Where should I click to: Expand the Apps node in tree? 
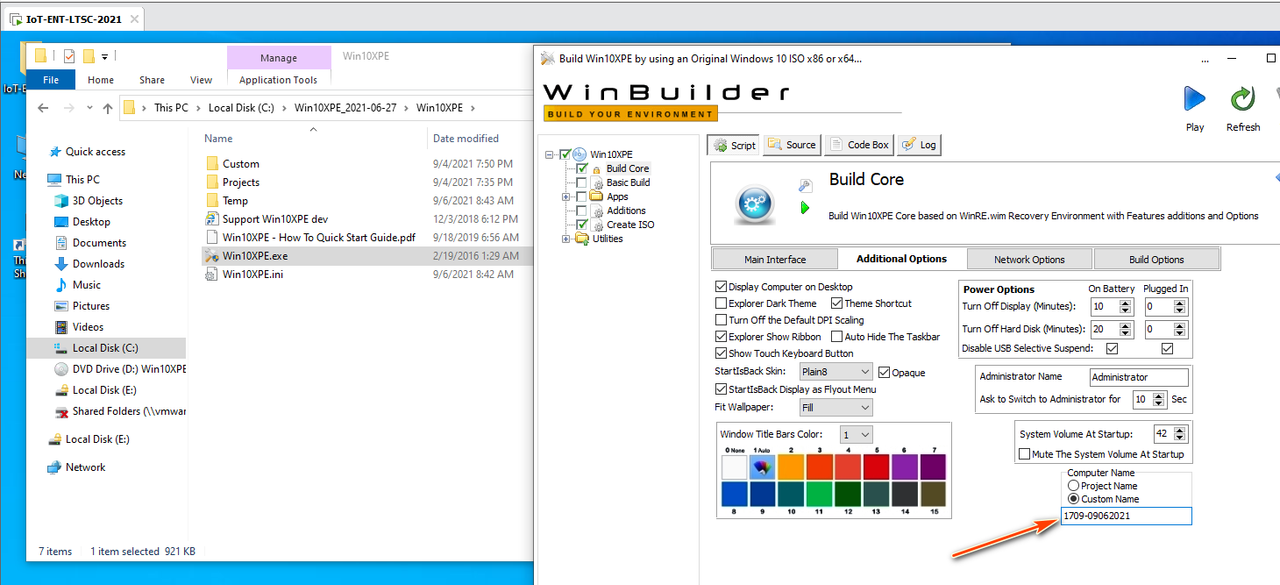[x=567, y=197]
